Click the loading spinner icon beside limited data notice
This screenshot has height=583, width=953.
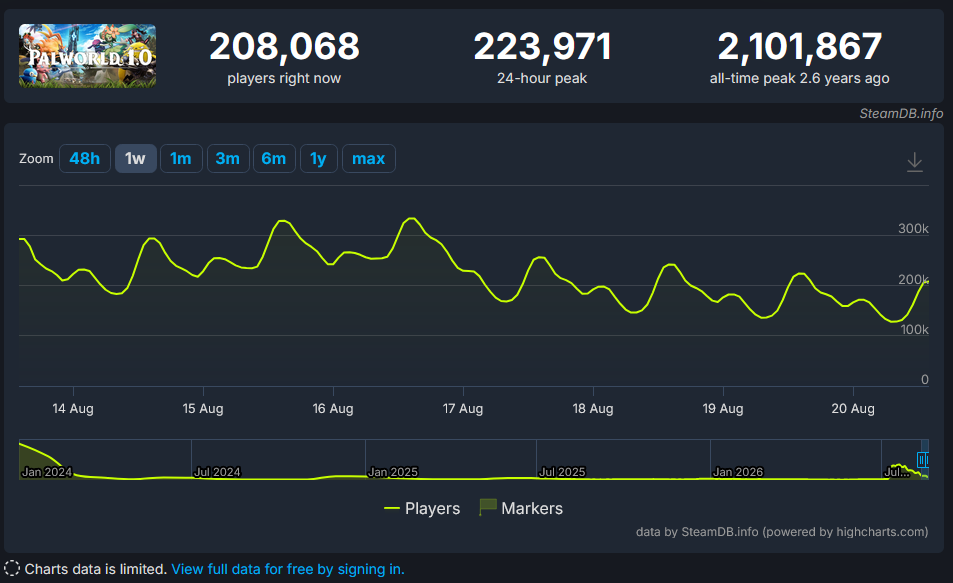click(12, 569)
